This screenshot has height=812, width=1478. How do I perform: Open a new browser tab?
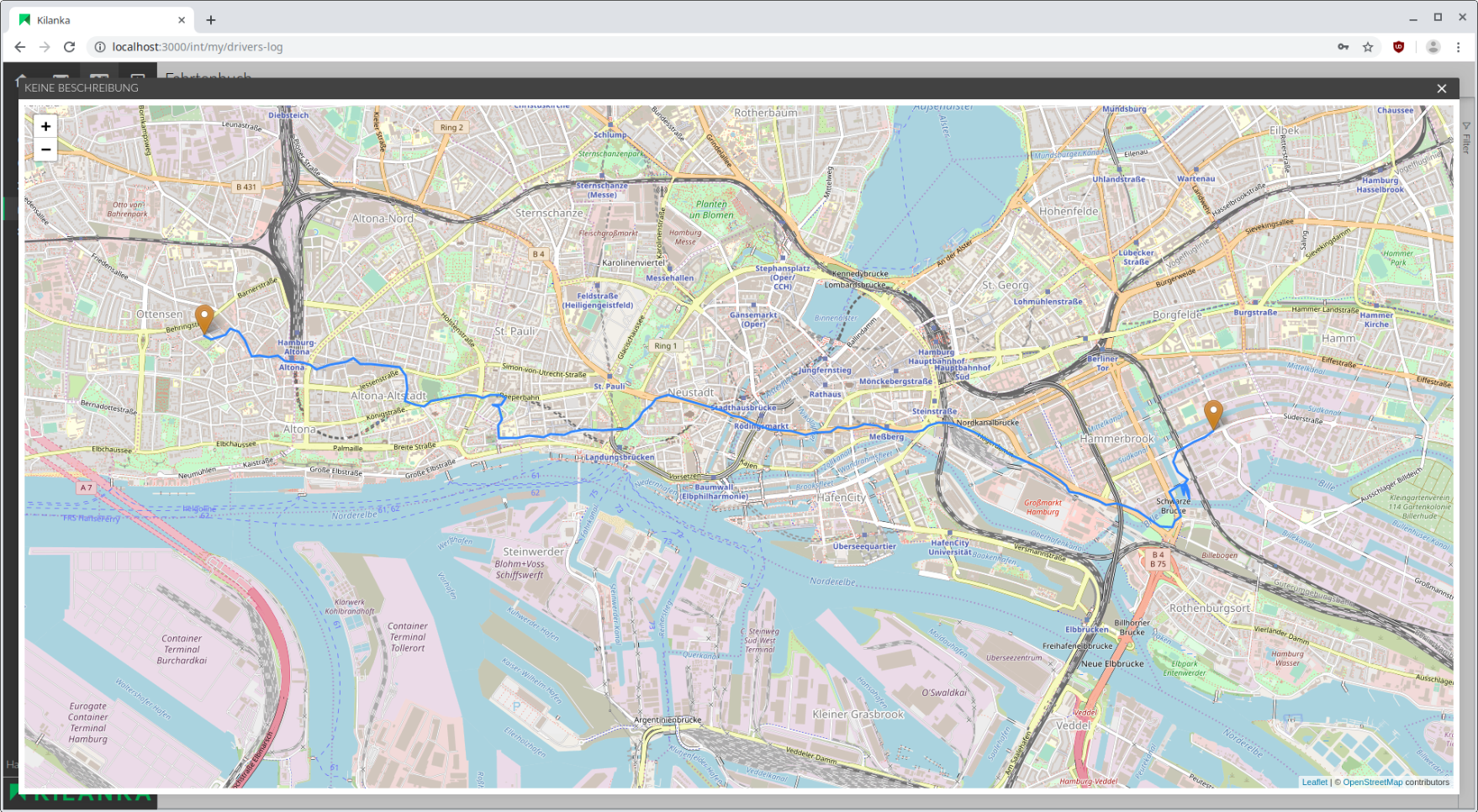[x=211, y=20]
